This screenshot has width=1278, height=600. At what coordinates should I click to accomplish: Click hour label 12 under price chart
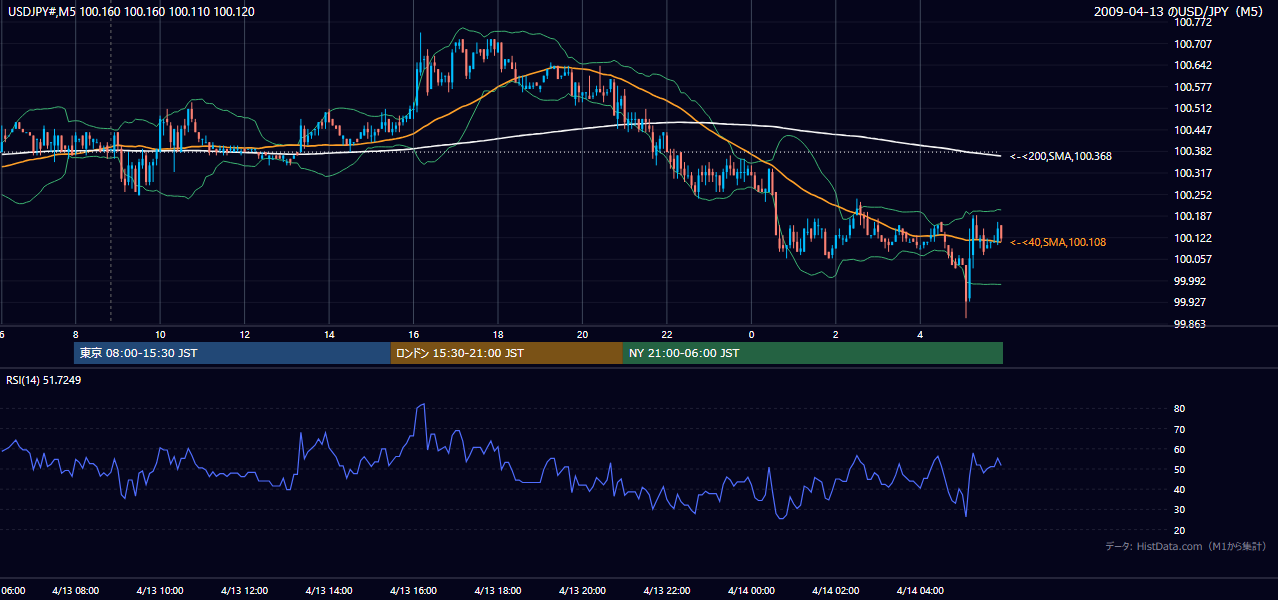point(245,334)
